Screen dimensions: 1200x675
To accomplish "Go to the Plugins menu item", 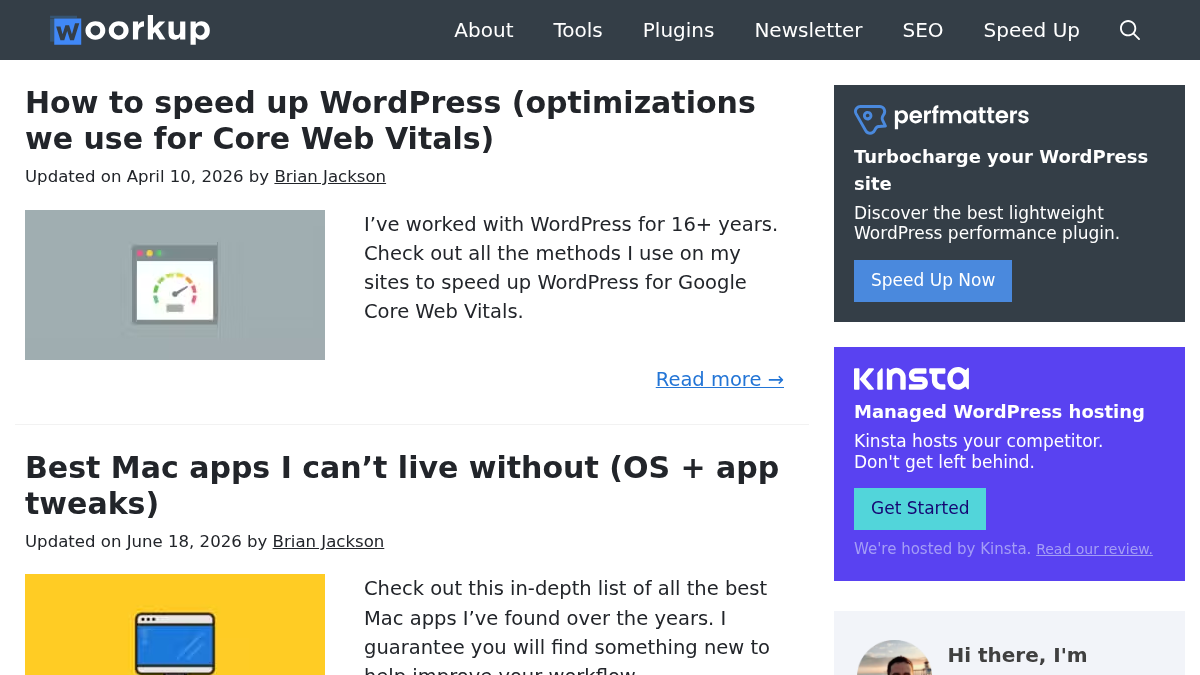I will (x=678, y=30).
